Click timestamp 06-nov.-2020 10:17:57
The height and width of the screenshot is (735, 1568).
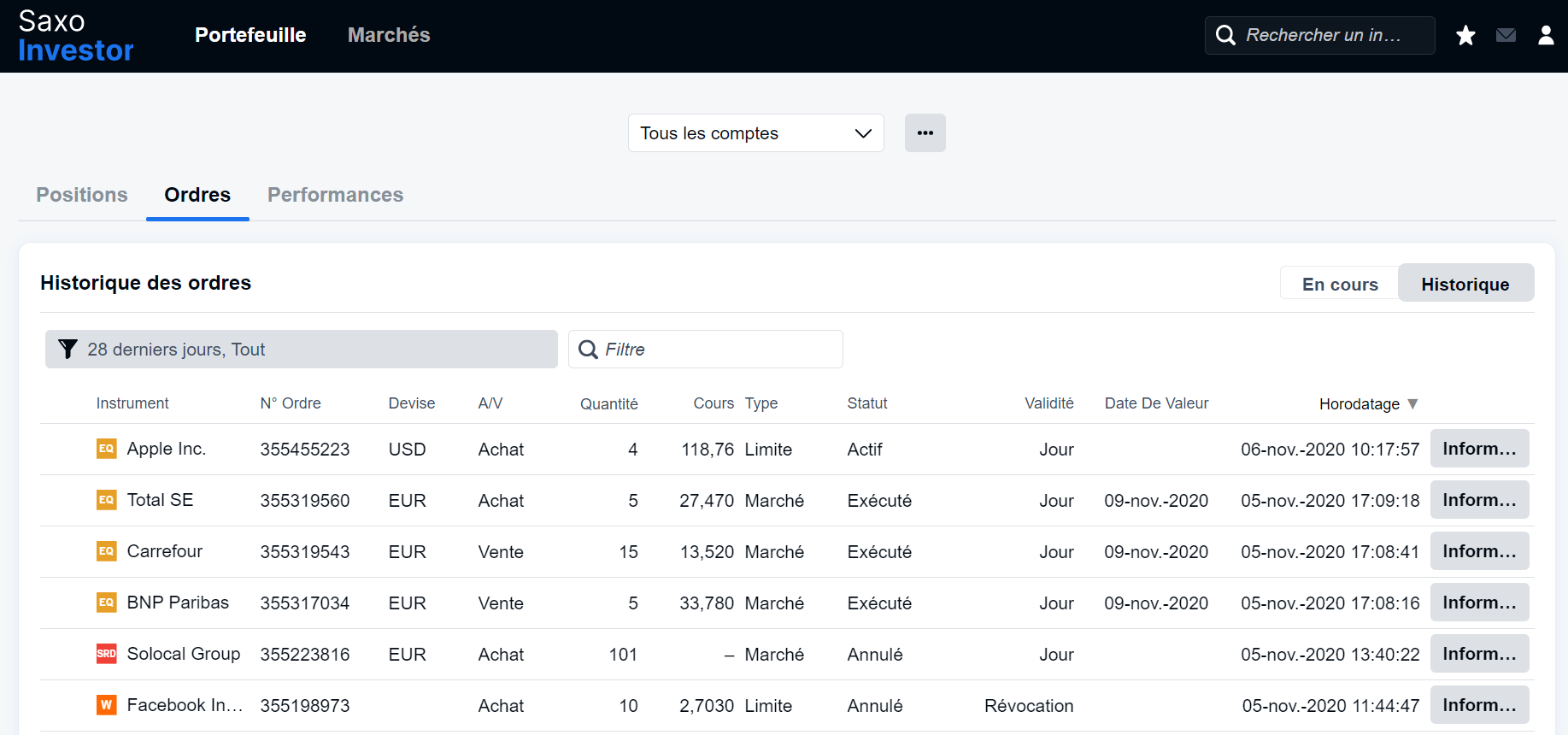[1330, 450]
